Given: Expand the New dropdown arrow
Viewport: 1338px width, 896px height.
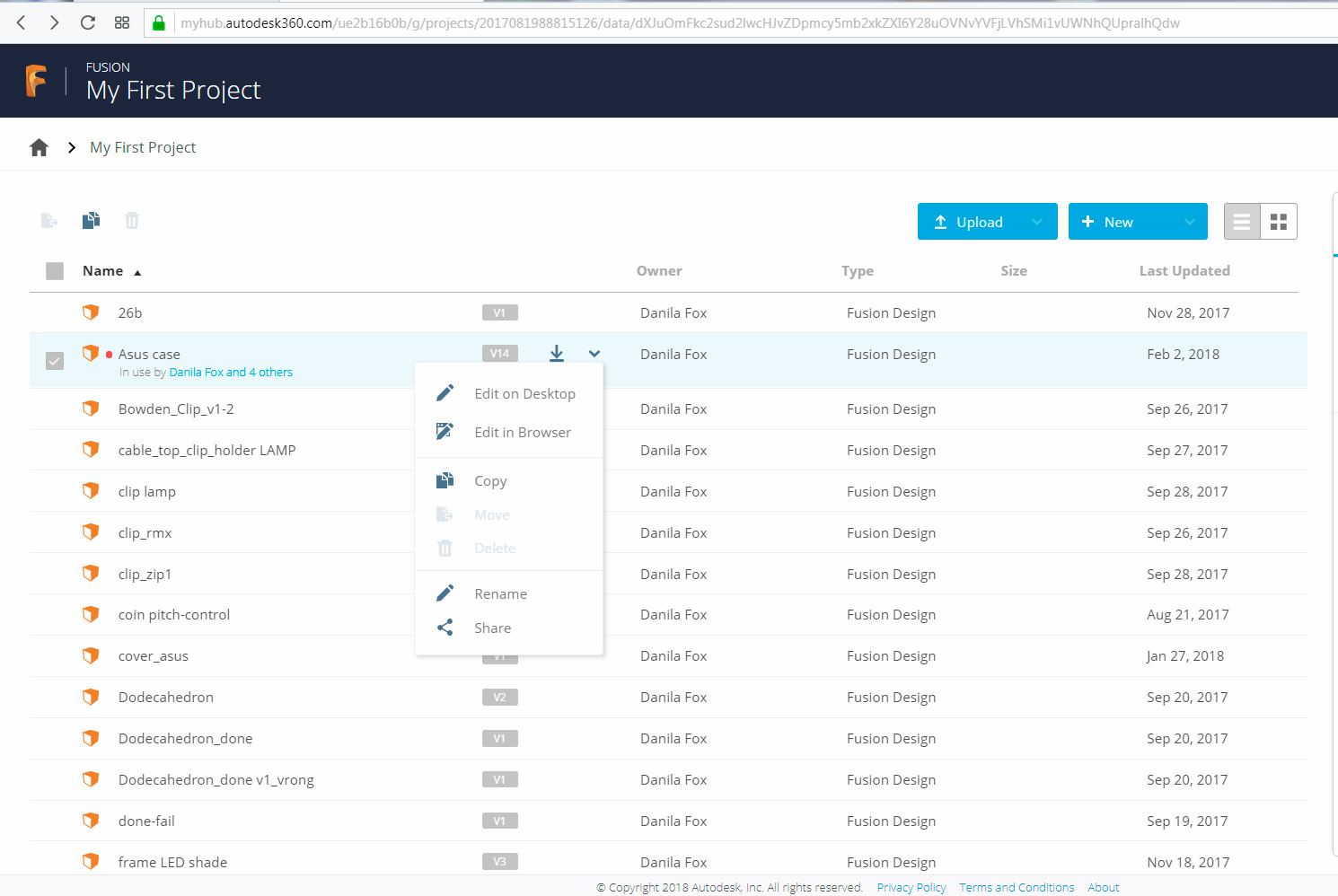Looking at the screenshot, I should (1190, 222).
